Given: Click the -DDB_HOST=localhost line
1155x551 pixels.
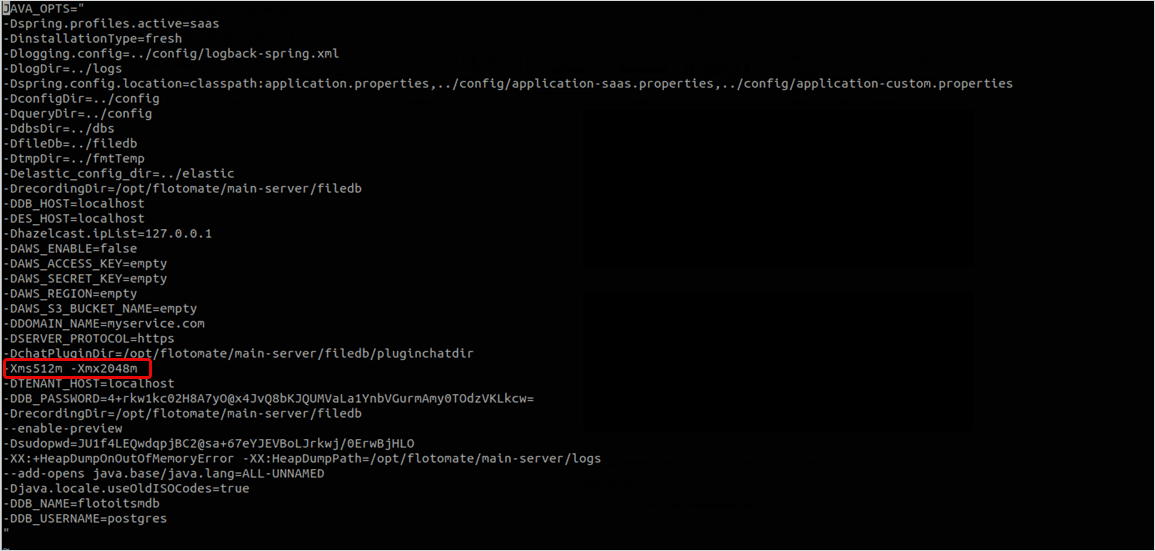Looking at the screenshot, I should (x=74, y=203).
